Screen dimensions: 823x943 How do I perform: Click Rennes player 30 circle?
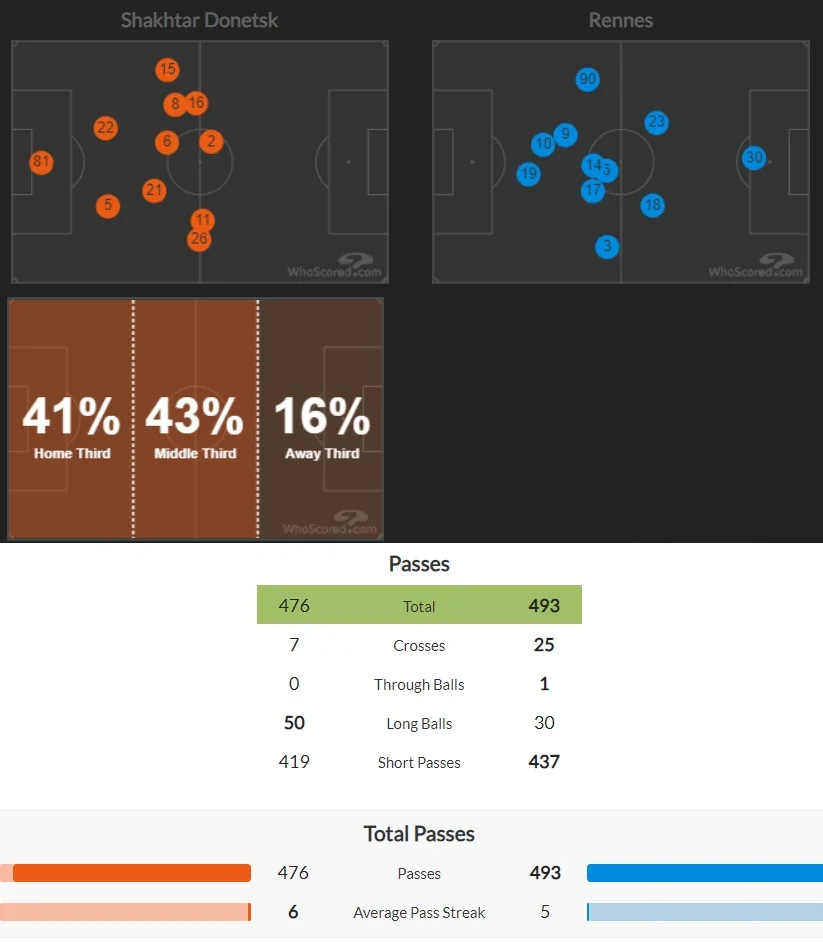coord(754,158)
